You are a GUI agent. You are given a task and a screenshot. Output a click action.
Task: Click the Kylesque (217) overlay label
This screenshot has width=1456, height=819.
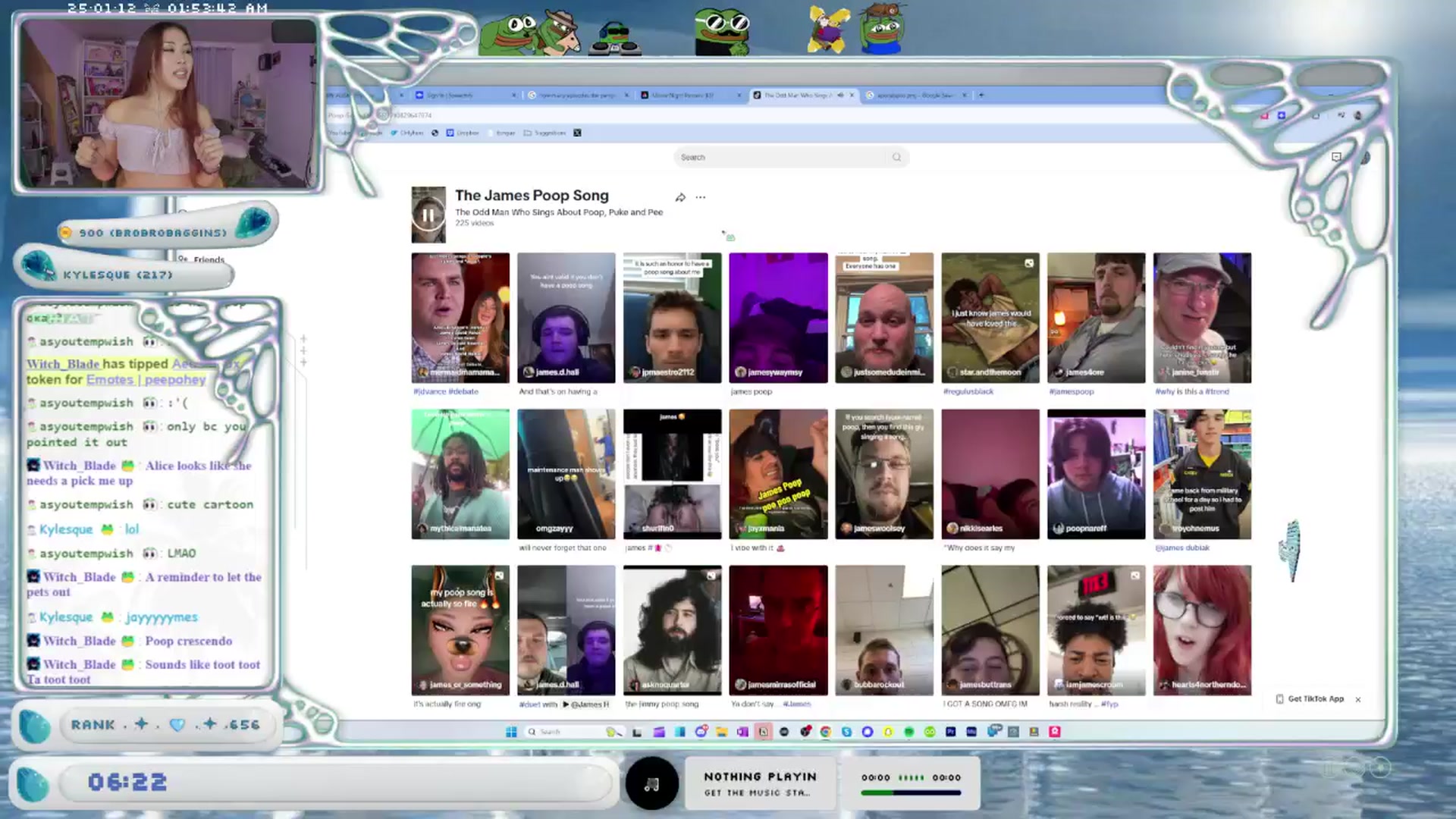click(118, 275)
